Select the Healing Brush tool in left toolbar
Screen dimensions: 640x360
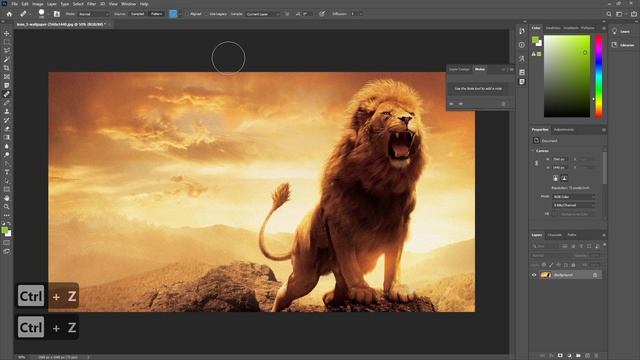(7, 94)
